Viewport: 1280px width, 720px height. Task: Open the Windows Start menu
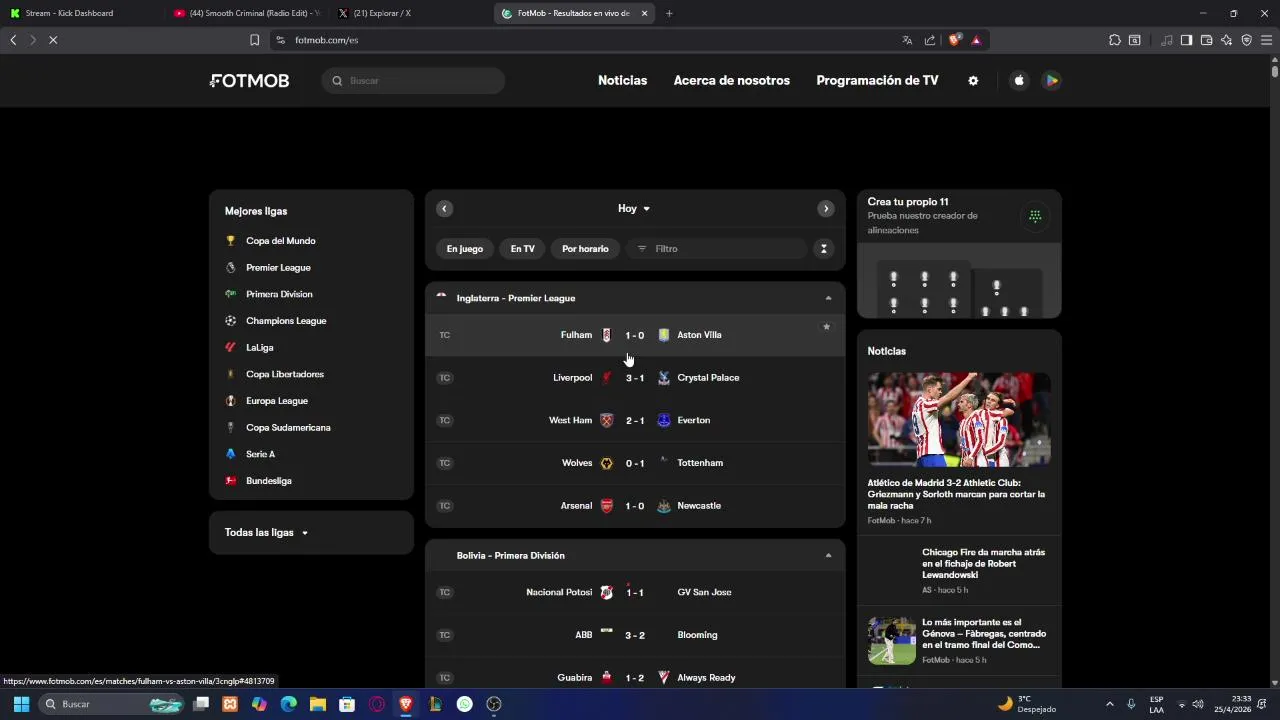click(x=21, y=704)
